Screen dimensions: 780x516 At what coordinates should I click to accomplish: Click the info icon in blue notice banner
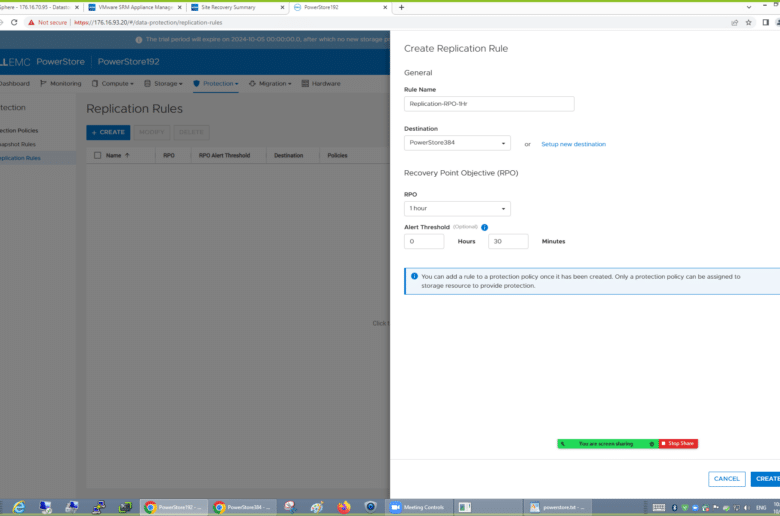tap(414, 276)
